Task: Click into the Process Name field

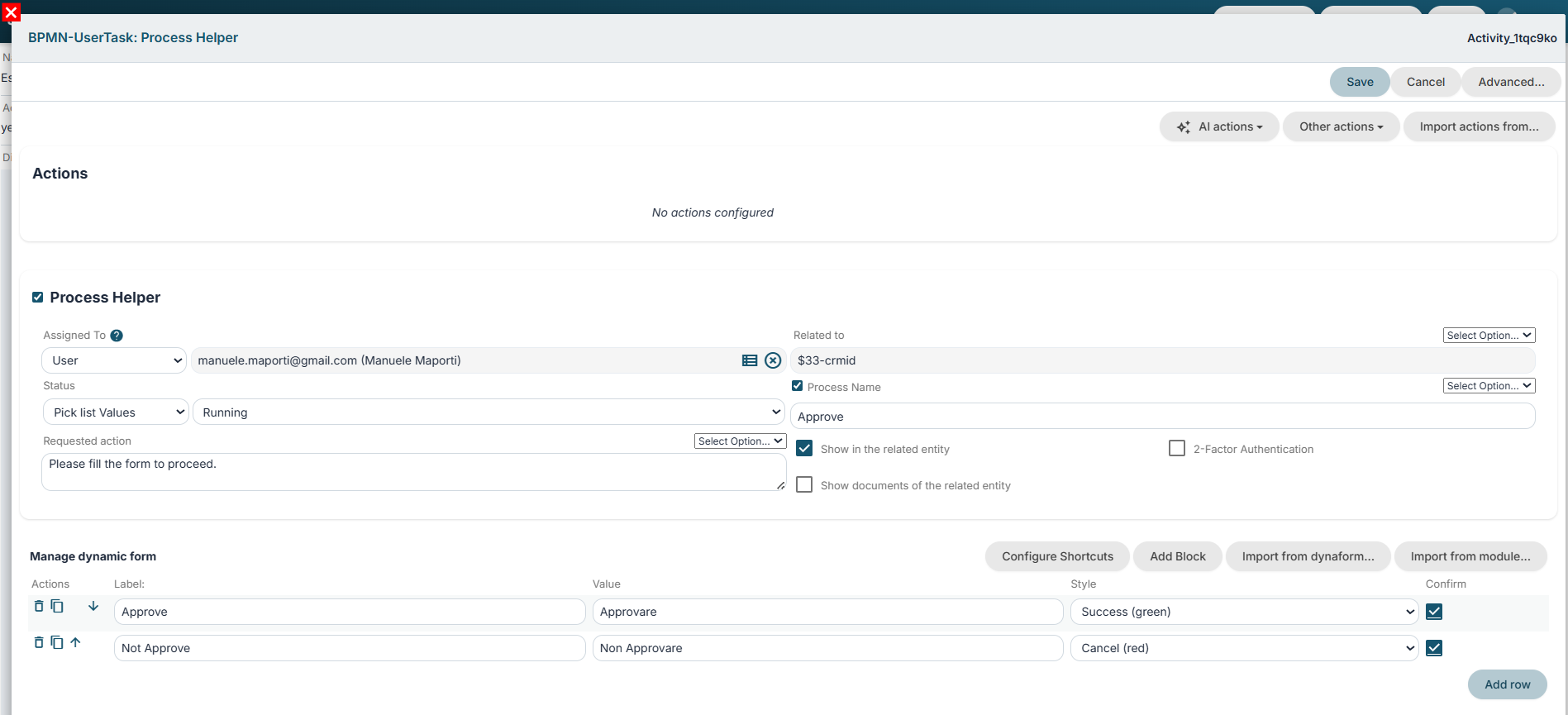Action: [1163, 417]
